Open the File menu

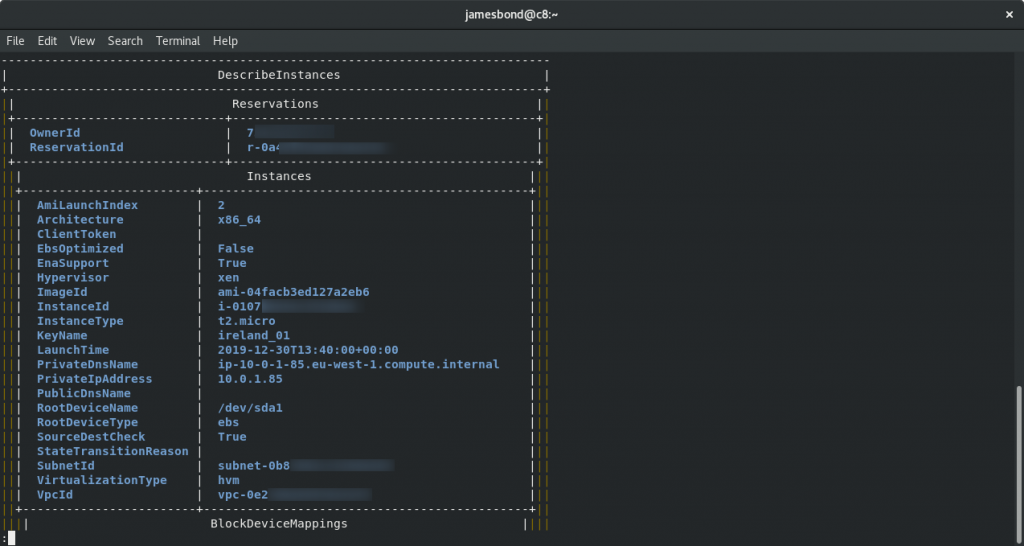pyautogui.click(x=15, y=40)
